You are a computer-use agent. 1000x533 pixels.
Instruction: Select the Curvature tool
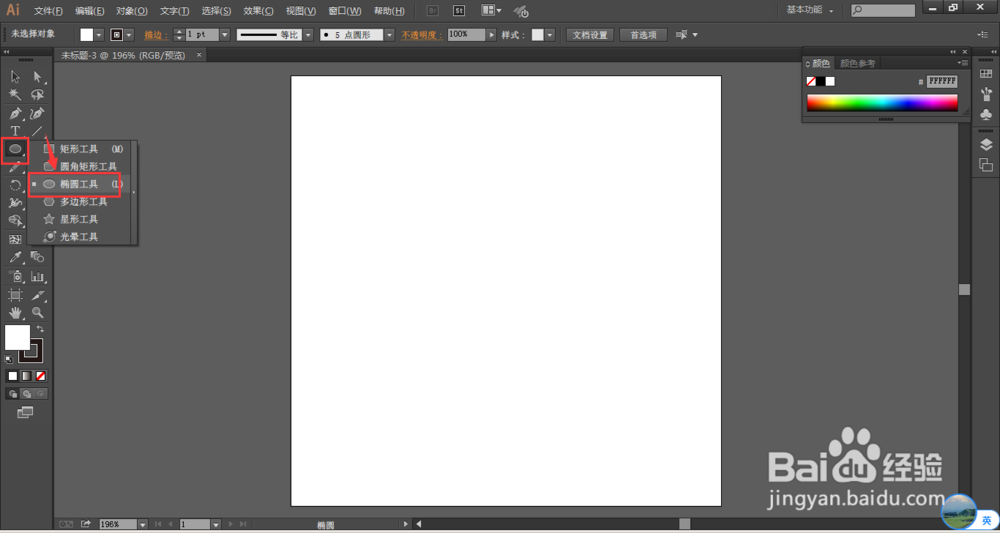[x=37, y=113]
